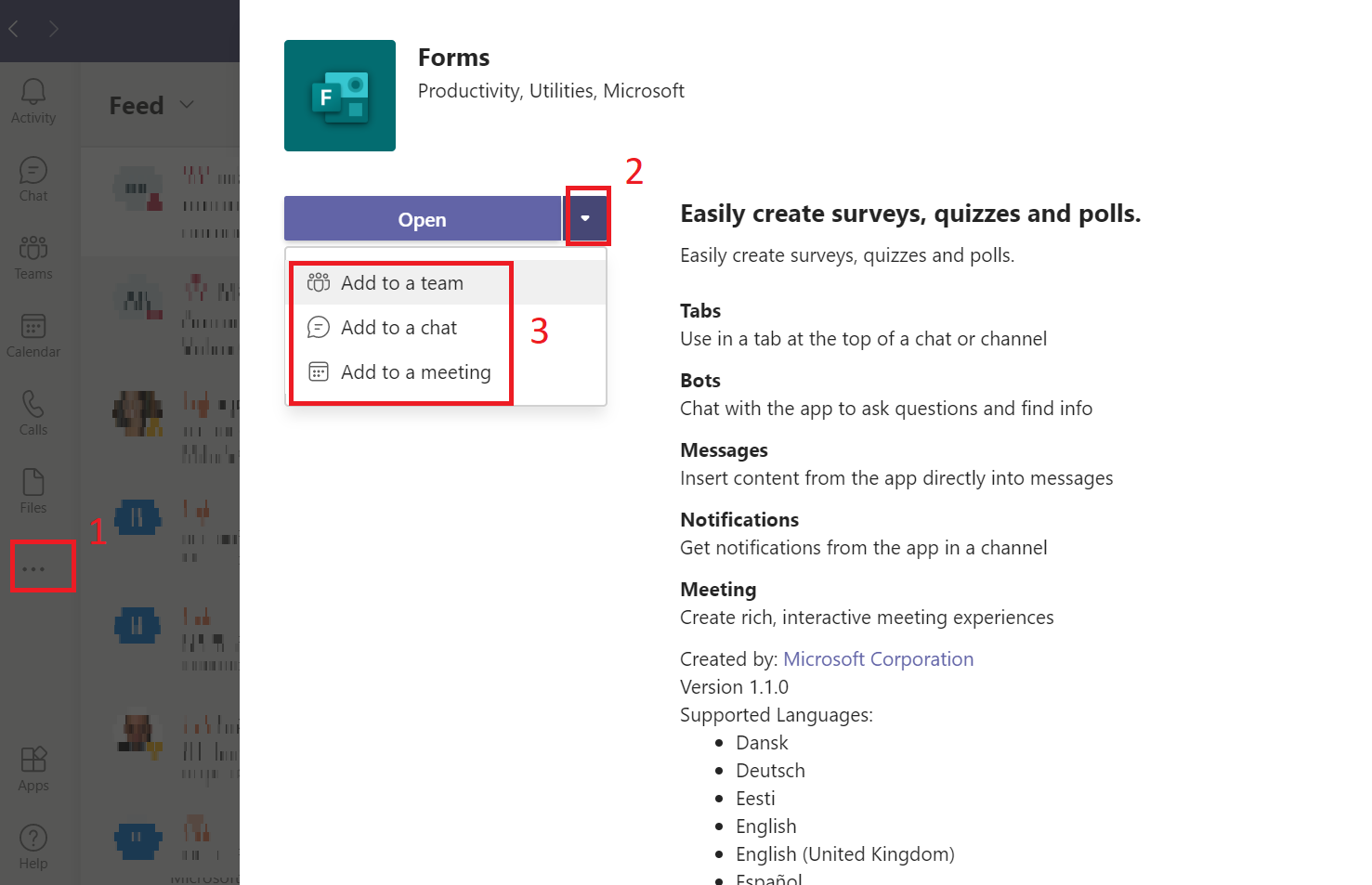Expand the Feed dropdown chevron
Image resolution: width=1372 pixels, height=885 pixels.
tap(187, 105)
